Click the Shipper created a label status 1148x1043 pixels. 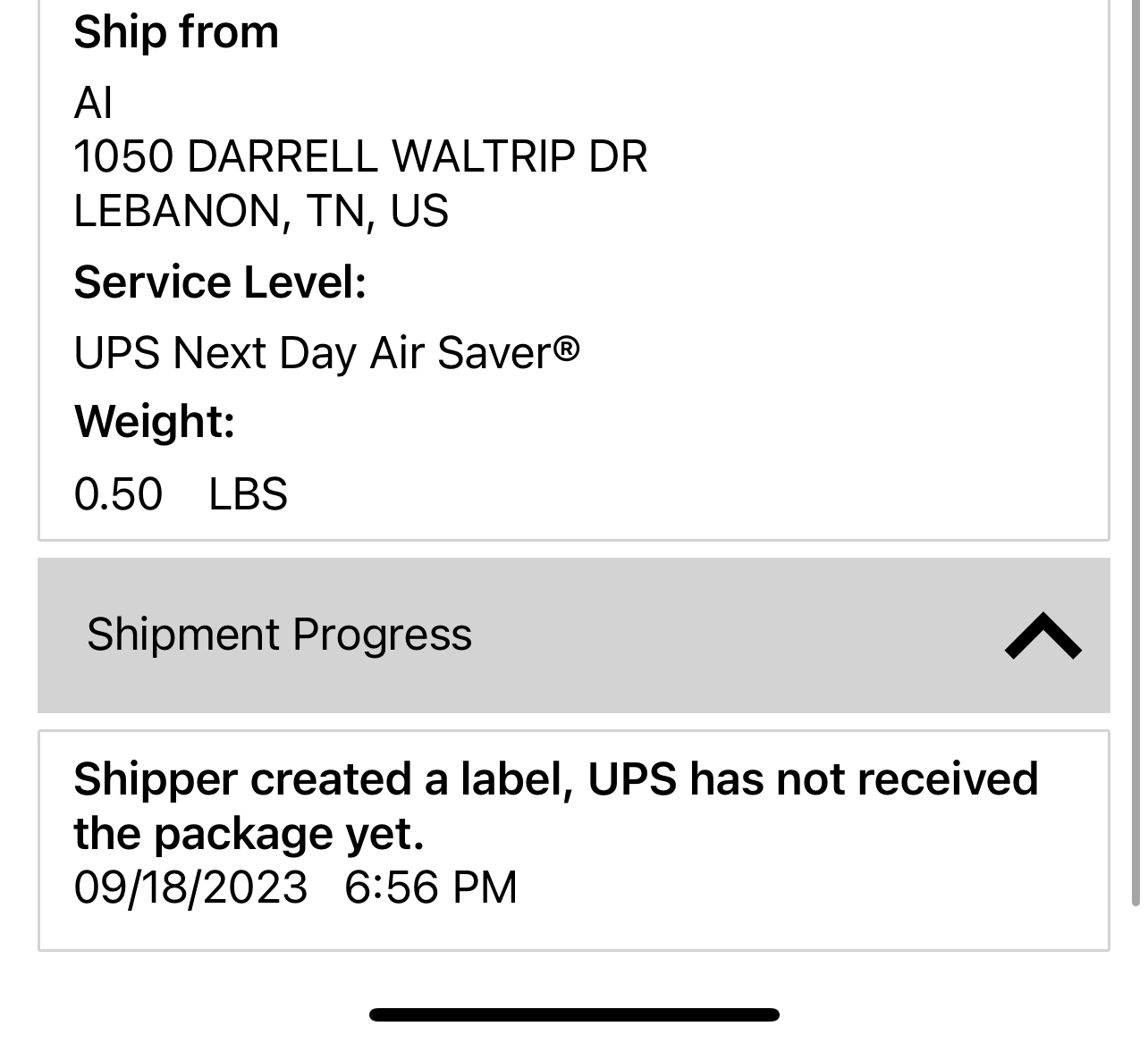554,778
